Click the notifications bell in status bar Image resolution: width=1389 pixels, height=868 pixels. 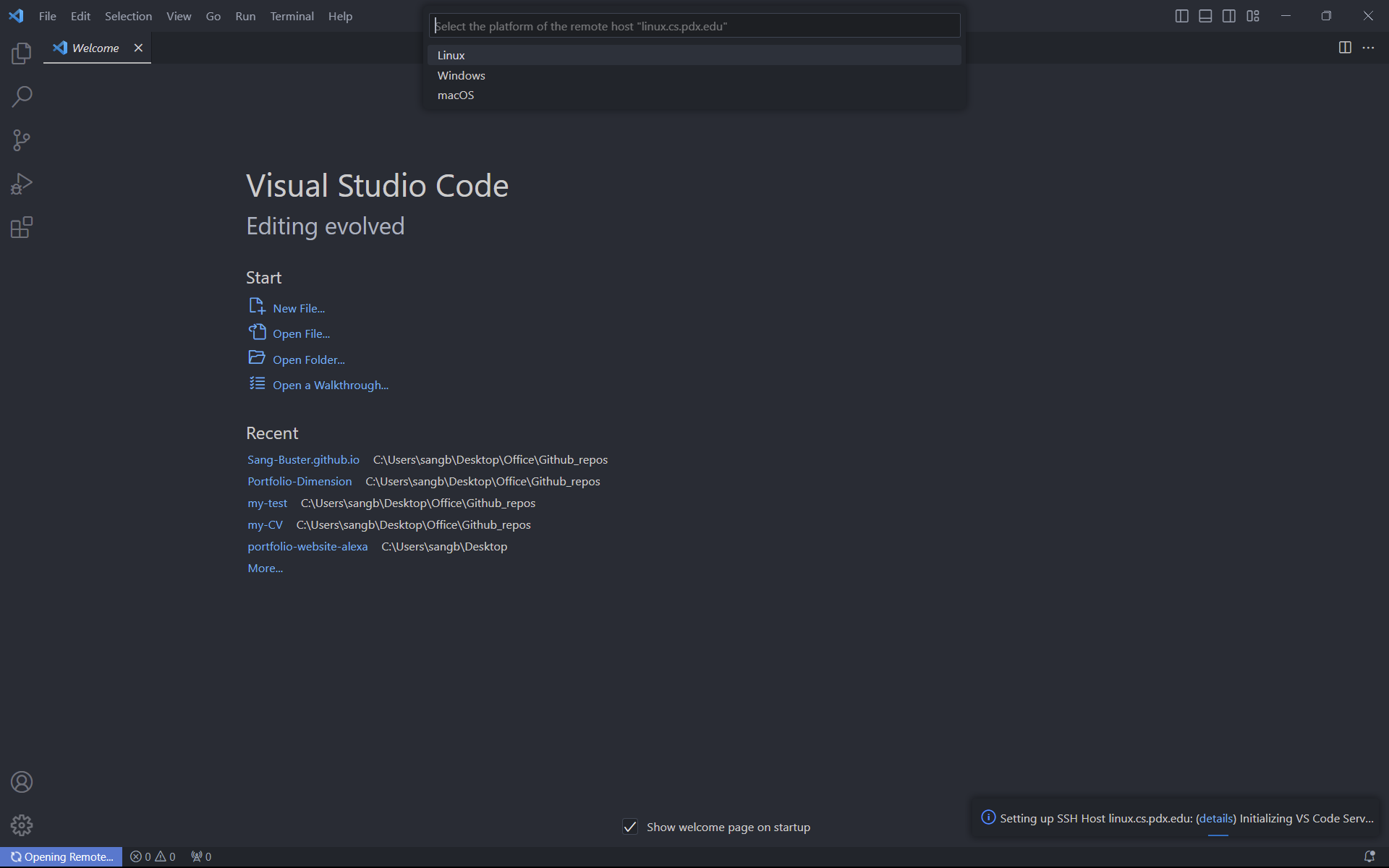(x=1369, y=856)
